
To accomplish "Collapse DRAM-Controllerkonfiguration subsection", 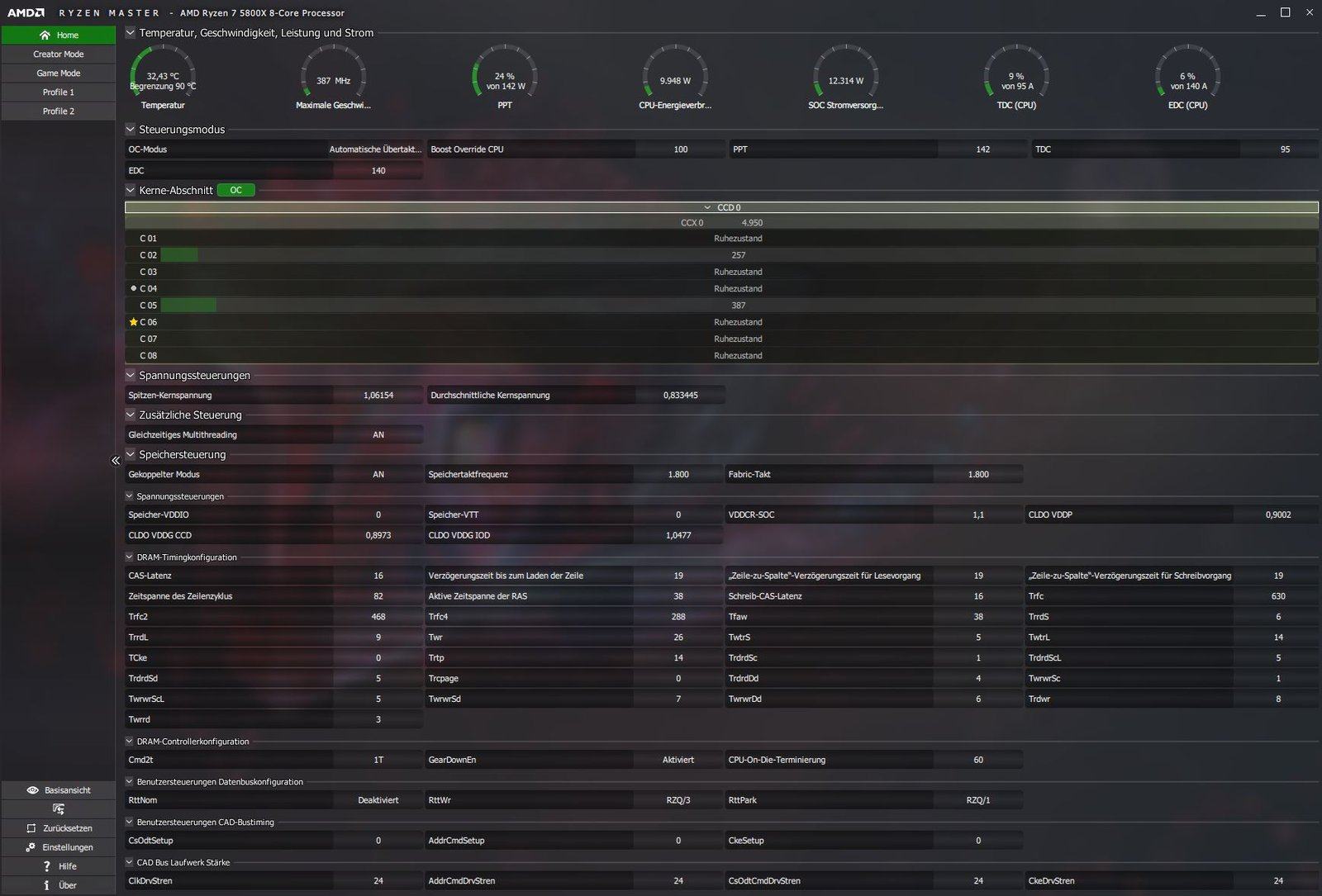I will 130,742.
